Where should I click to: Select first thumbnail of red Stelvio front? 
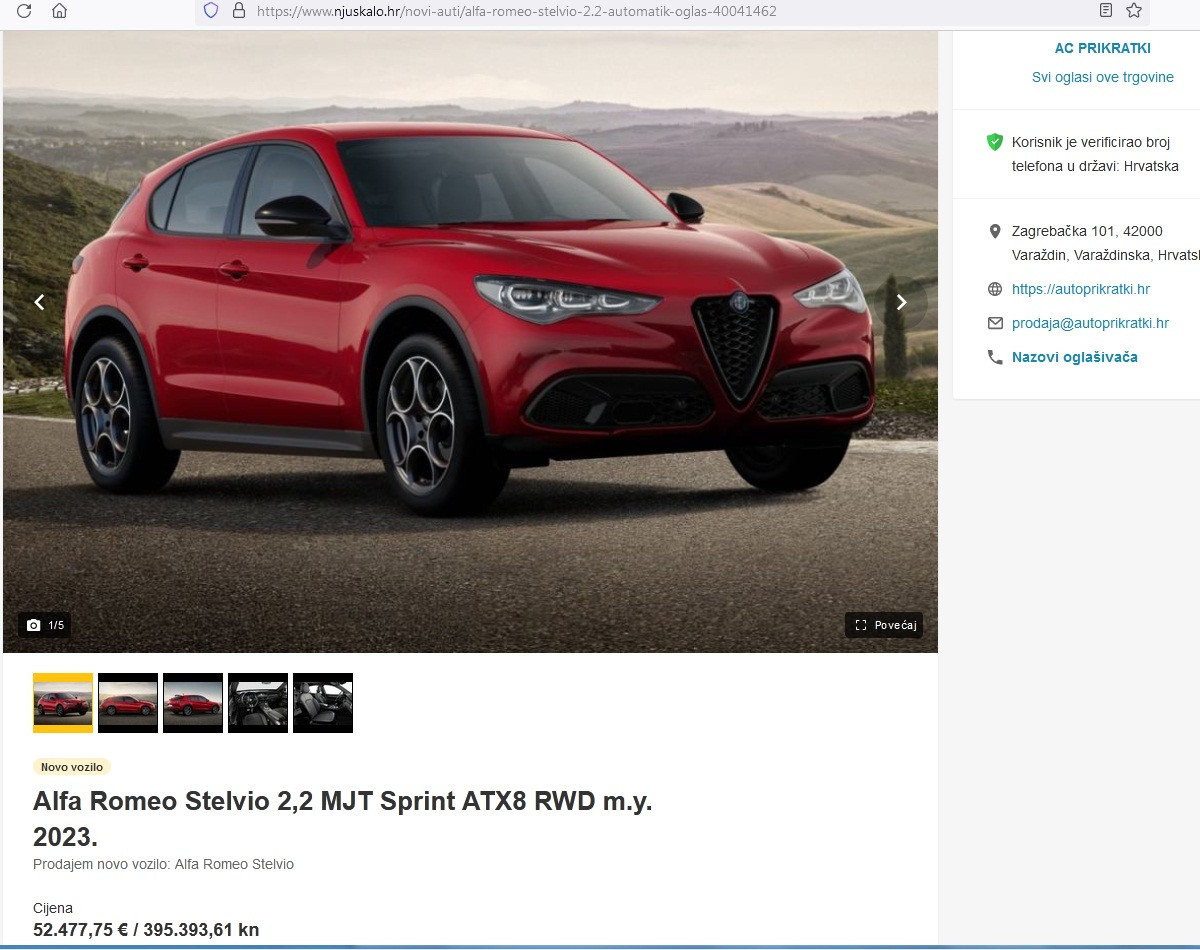point(63,703)
